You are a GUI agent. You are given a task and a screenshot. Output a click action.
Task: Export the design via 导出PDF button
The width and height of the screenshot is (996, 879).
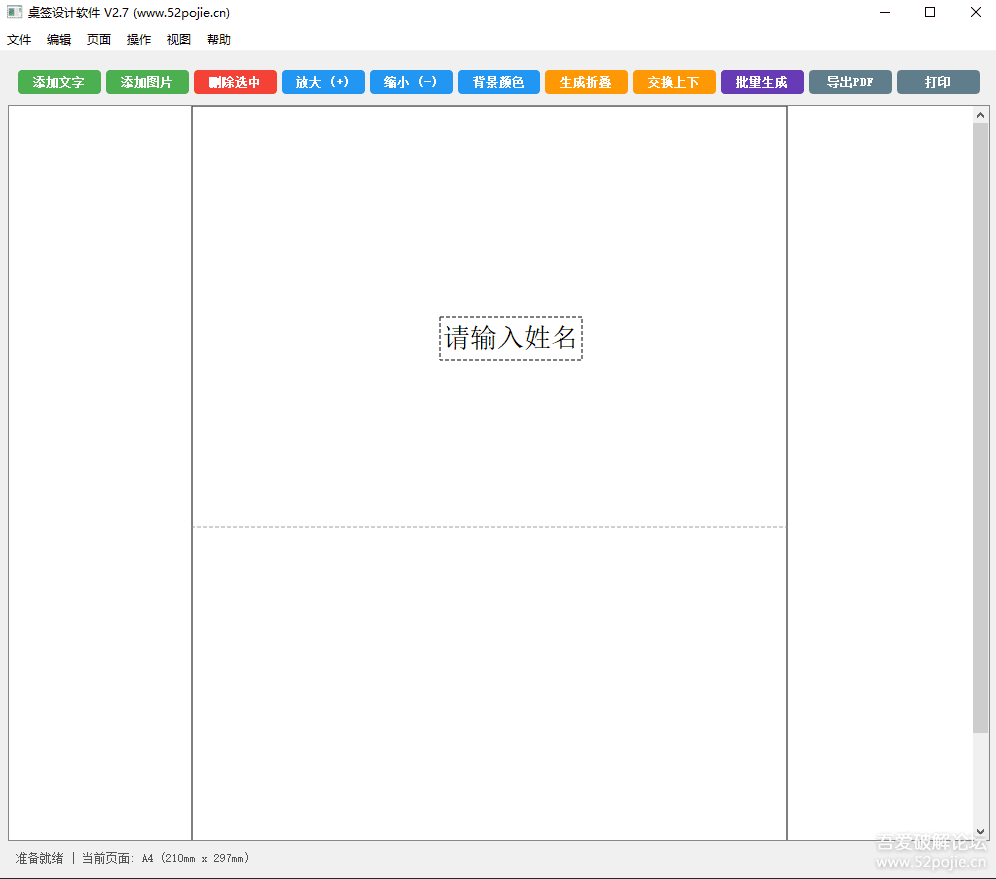tap(850, 82)
